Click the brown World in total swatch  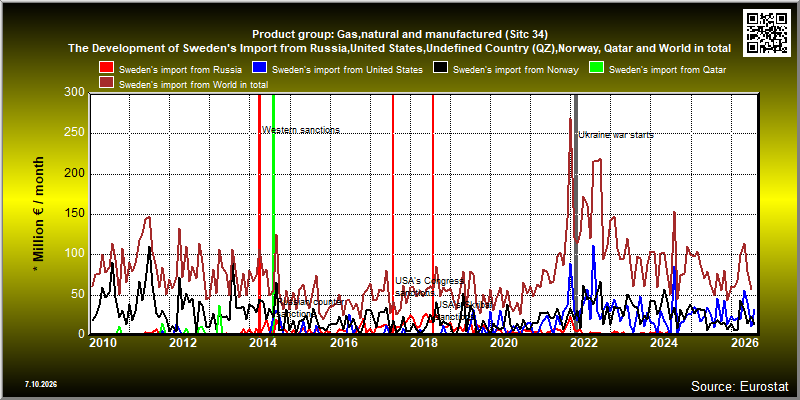pyautogui.click(x=107, y=83)
